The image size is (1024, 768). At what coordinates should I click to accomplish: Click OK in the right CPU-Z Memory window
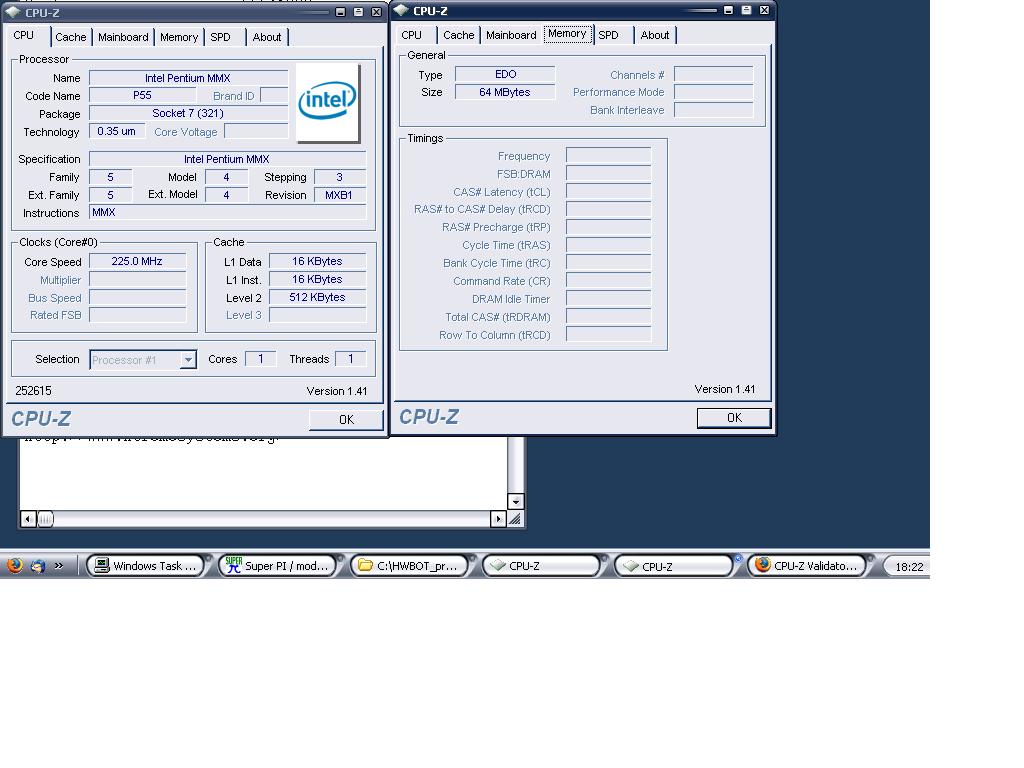734,417
